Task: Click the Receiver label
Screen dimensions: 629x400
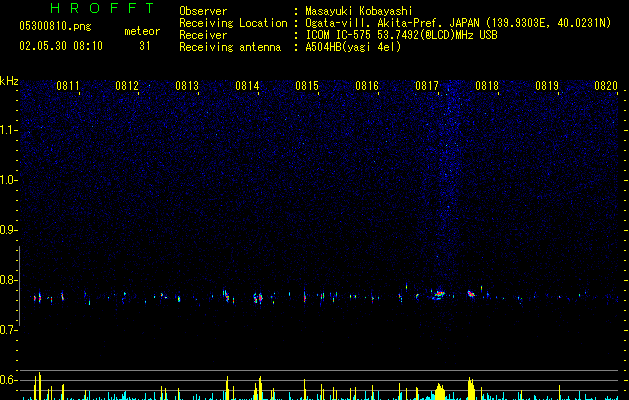Action: pos(203,35)
